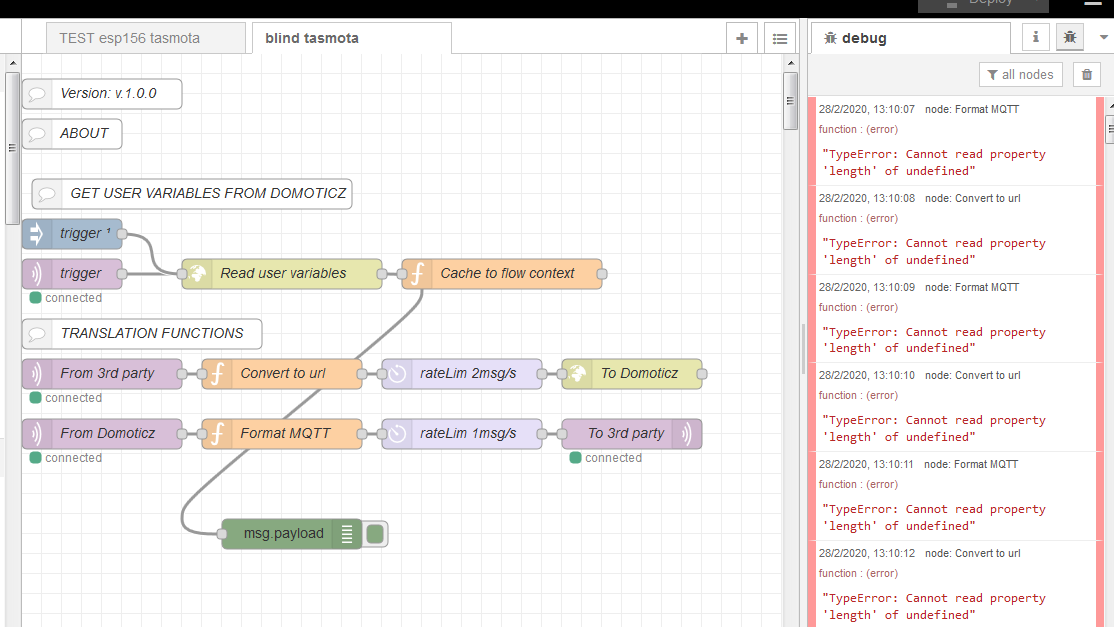Click the filter funnel icon in all nodes button
Viewport: 1114px width, 627px height.
click(x=994, y=74)
